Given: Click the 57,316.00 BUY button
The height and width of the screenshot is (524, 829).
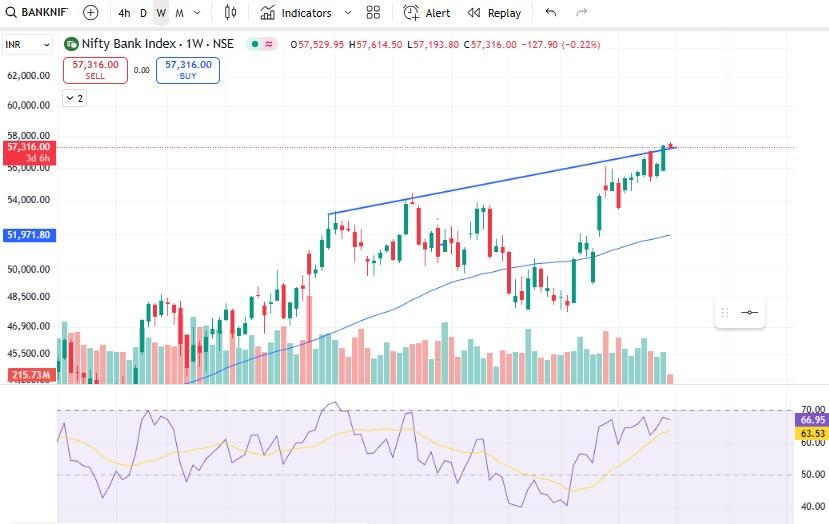Looking at the screenshot, I should coord(188,70).
